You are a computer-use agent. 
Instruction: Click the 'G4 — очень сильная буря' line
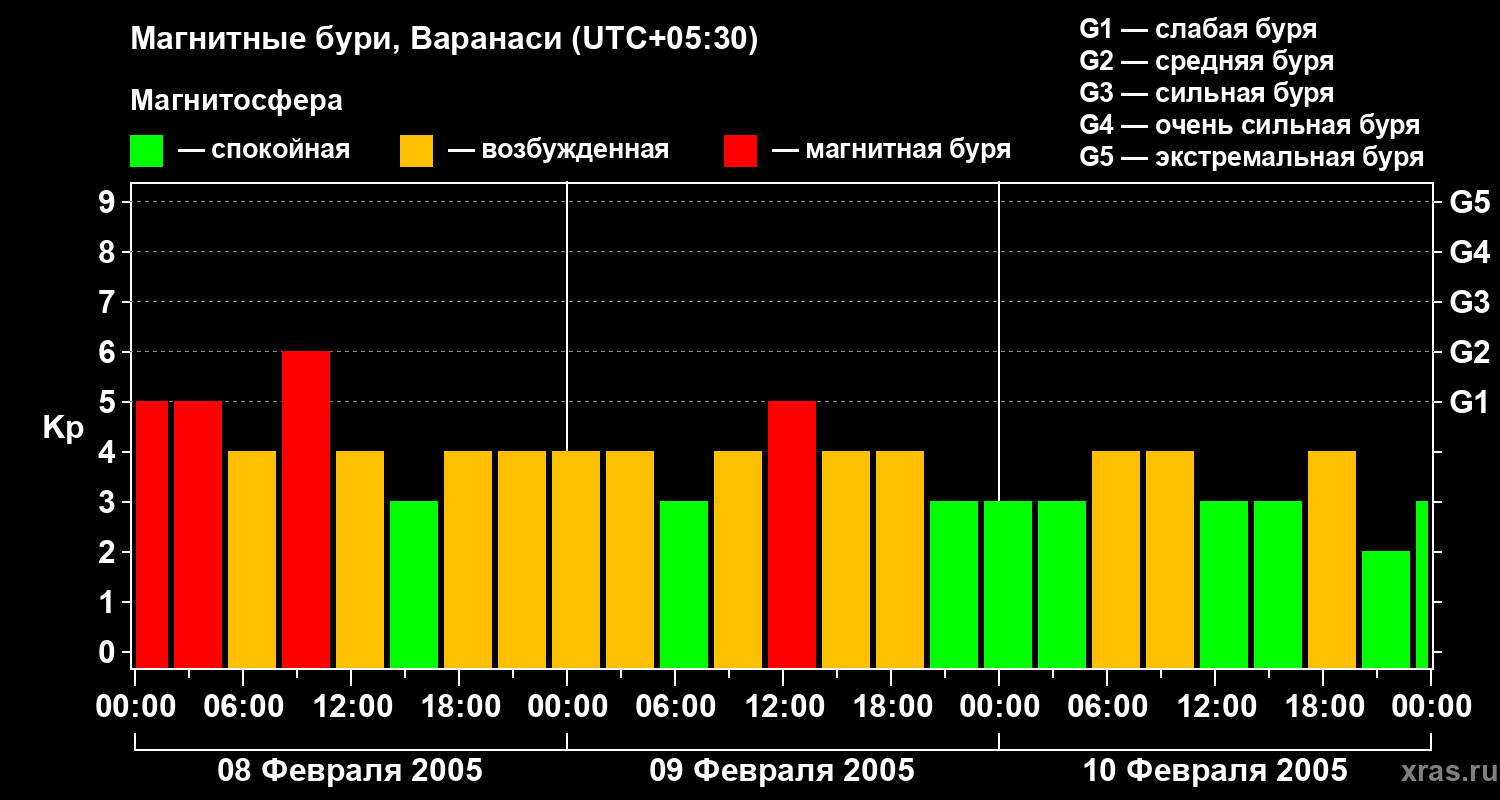1249,125
